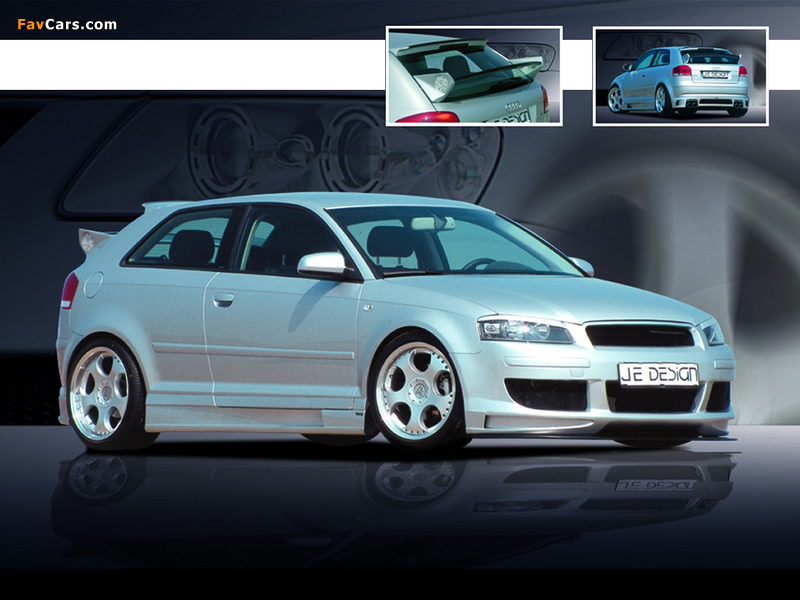Click the far-side passenger door mirror
Image resolution: width=800 pixels, height=600 pixels.
click(x=582, y=266)
